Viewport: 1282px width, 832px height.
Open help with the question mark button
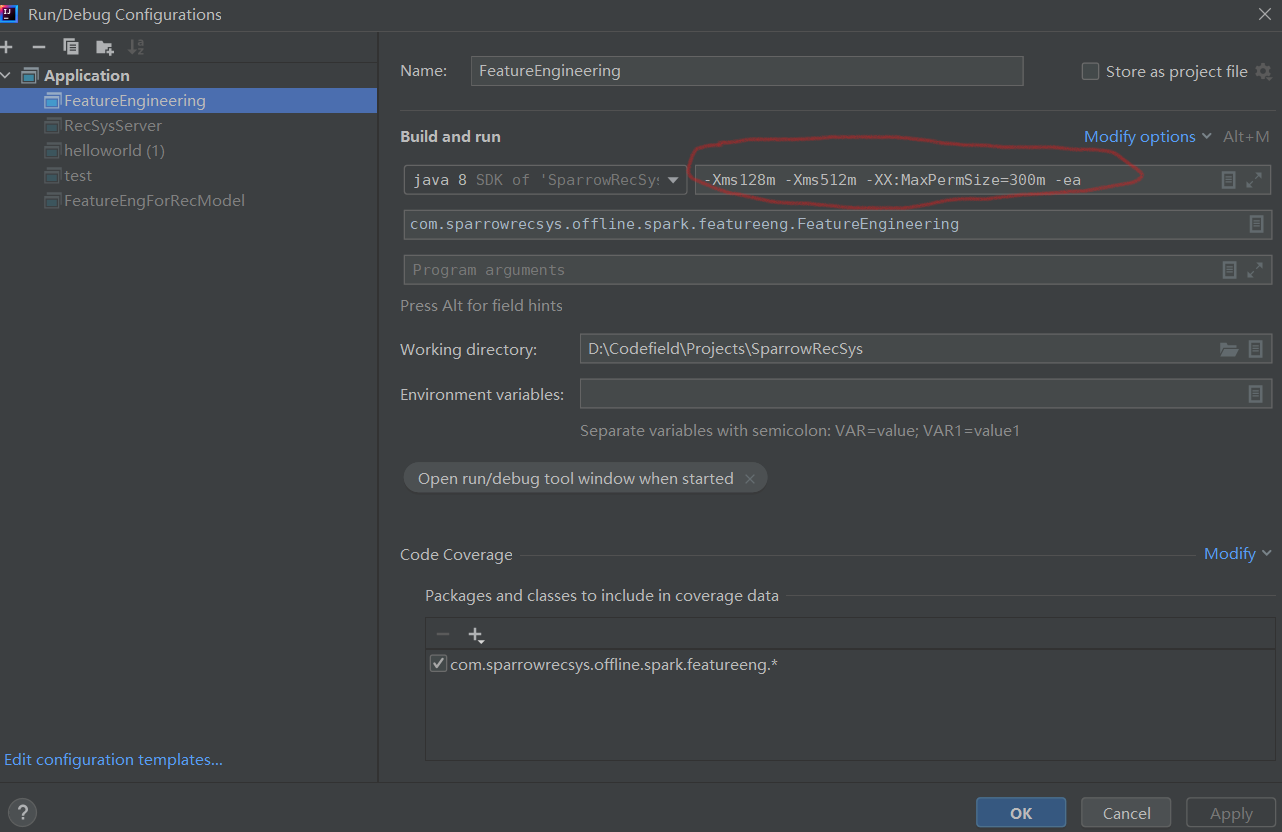tap(22, 812)
